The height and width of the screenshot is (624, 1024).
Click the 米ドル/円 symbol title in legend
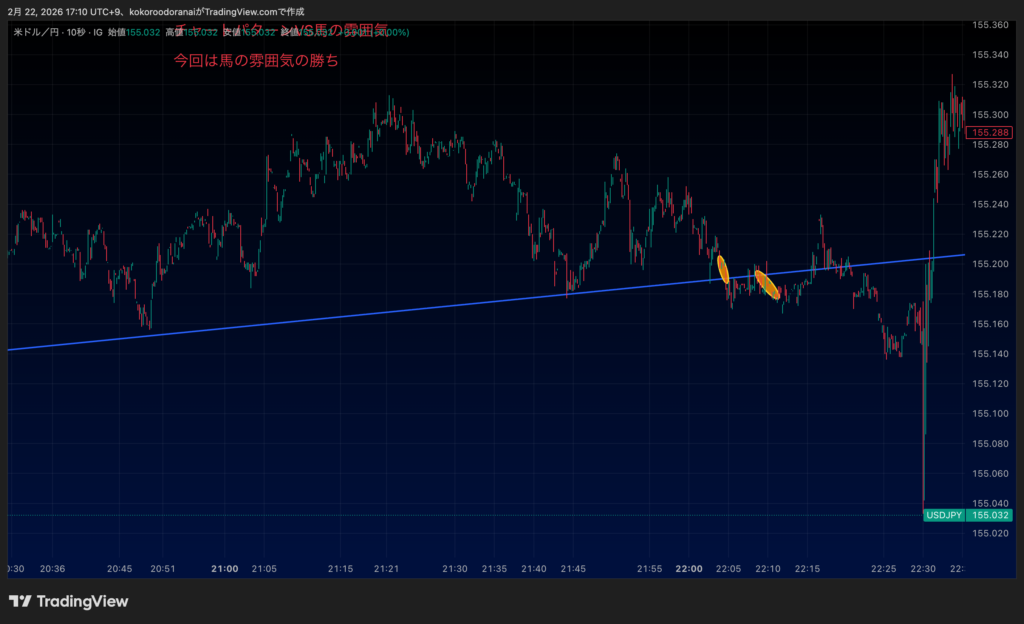pyautogui.click(x=40, y=33)
